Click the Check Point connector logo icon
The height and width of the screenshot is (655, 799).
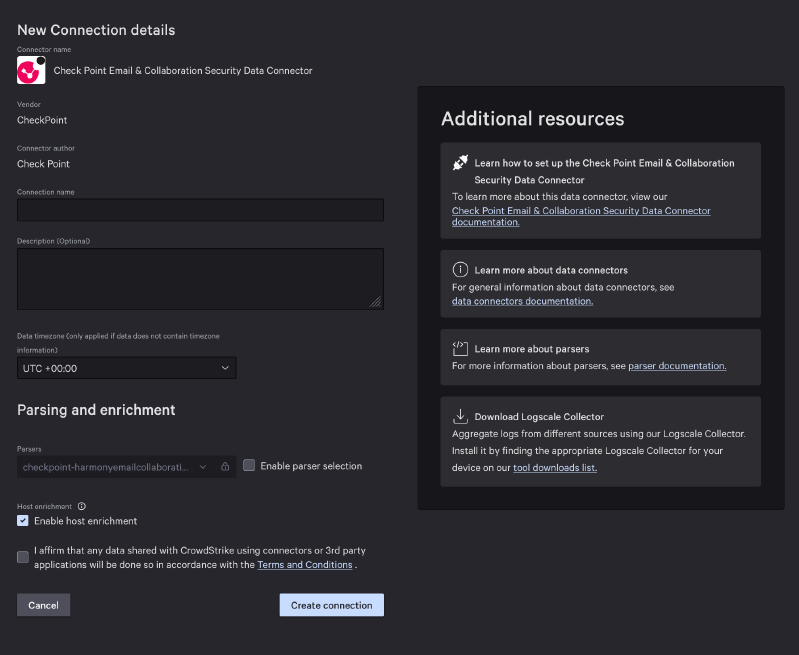(31, 70)
